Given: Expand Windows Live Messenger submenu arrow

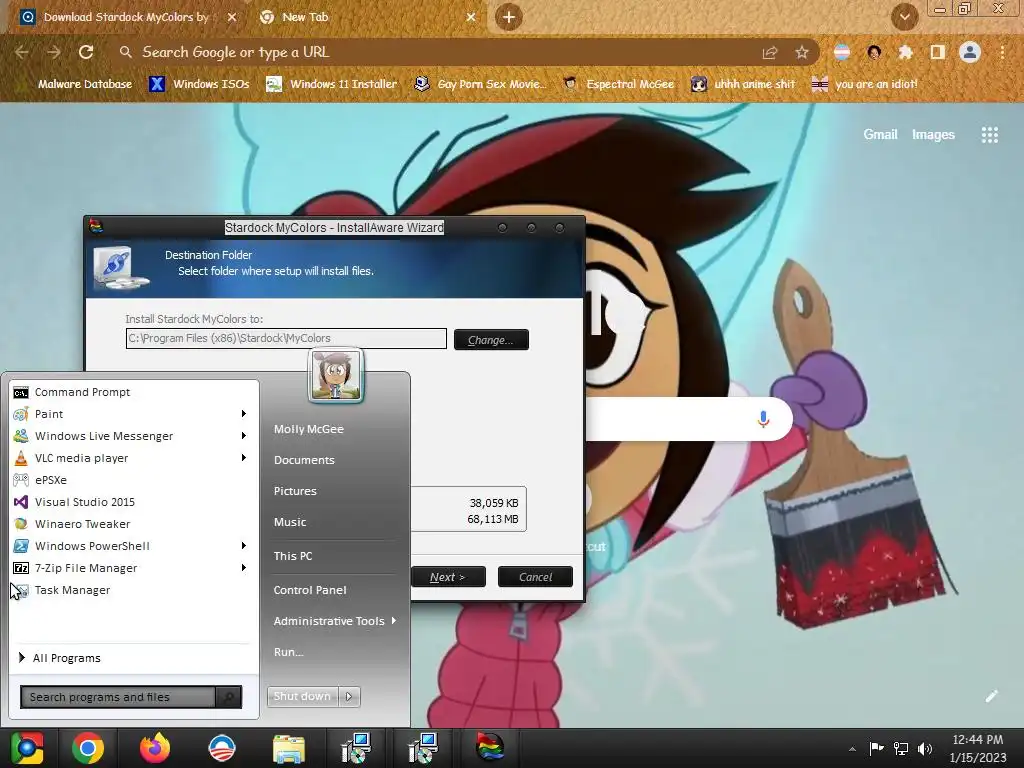Looking at the screenshot, I should (244, 436).
